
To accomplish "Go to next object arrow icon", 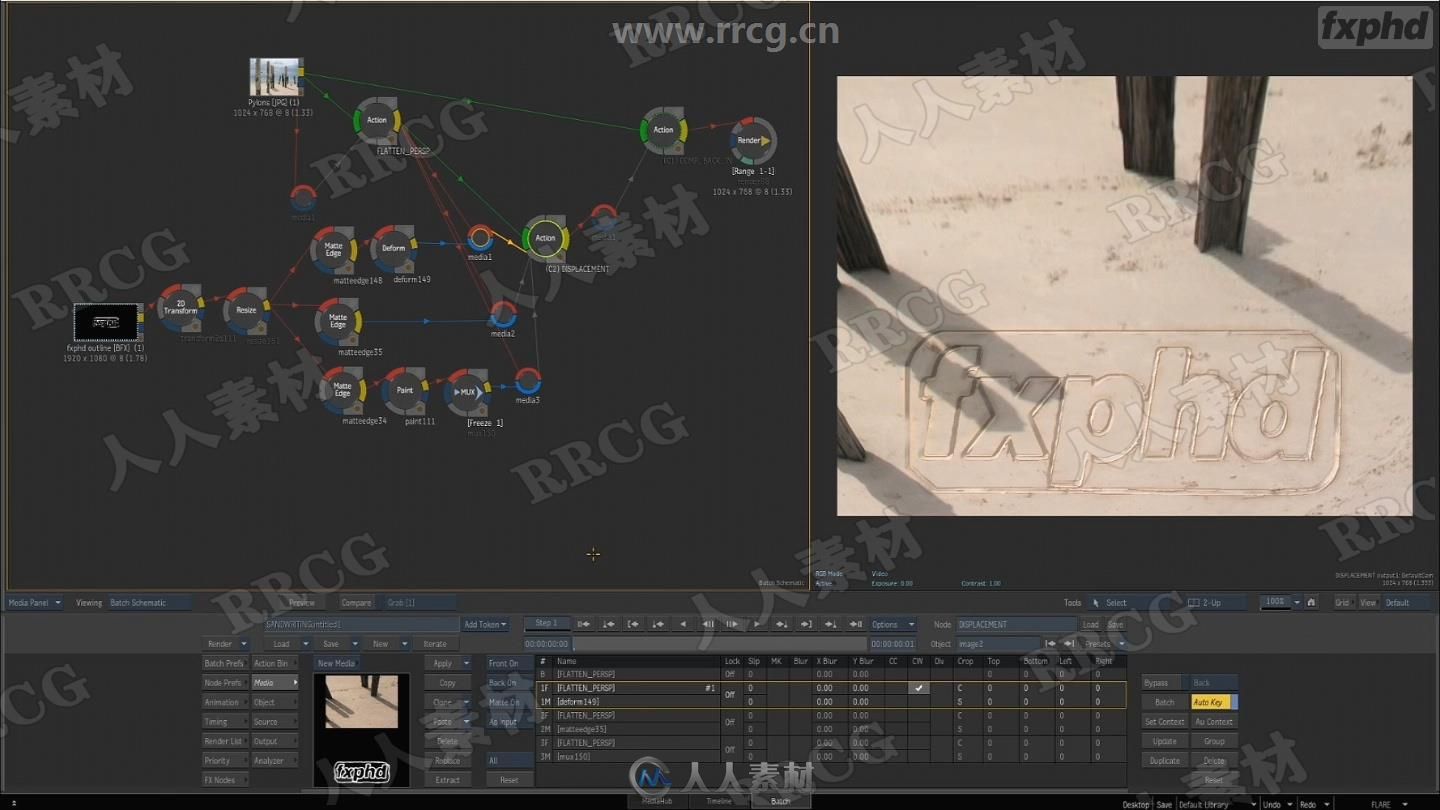I will tap(1070, 644).
